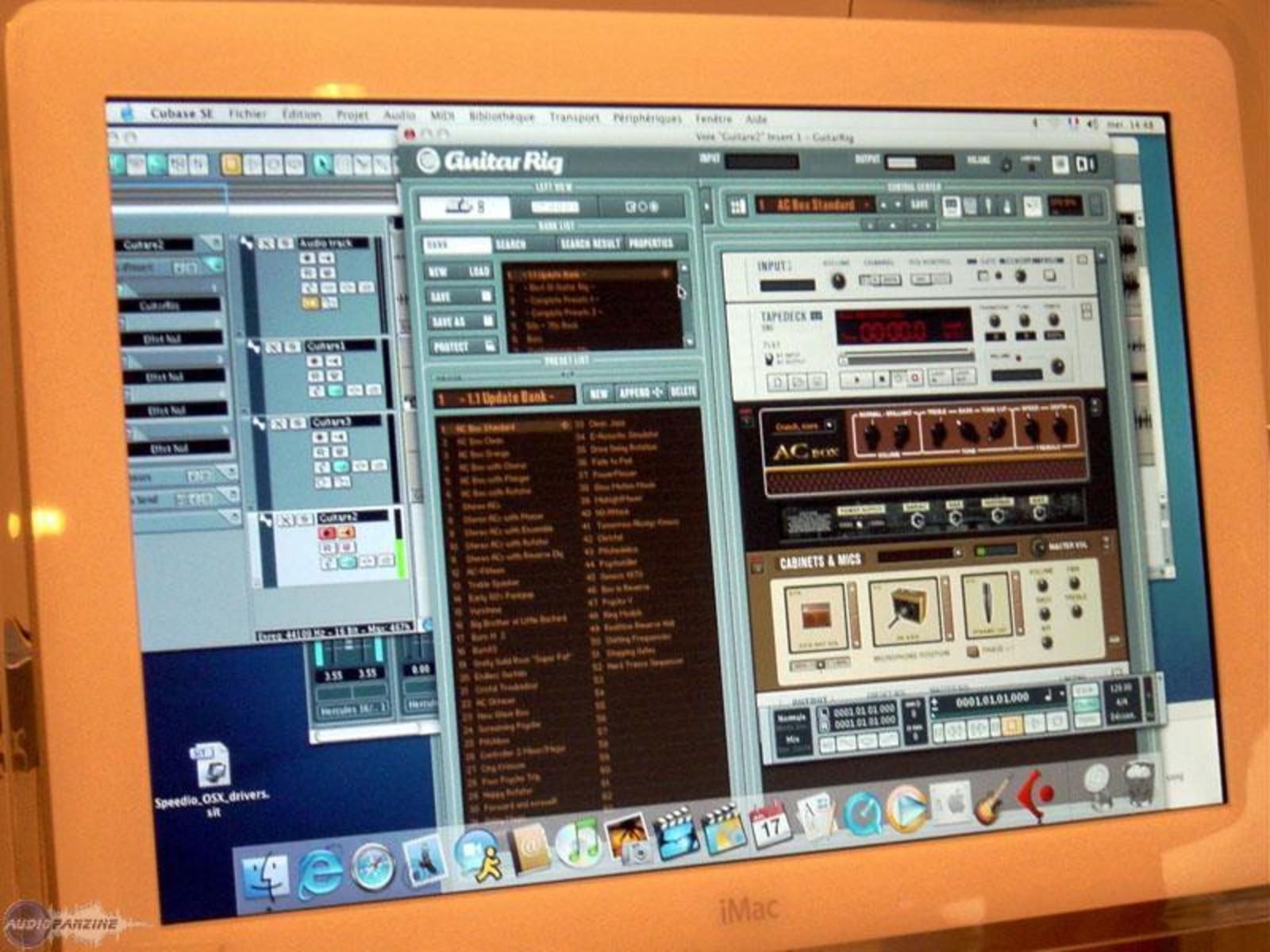The height and width of the screenshot is (952, 1270).
Task: Open Finder from the Dock
Action: (x=264, y=874)
